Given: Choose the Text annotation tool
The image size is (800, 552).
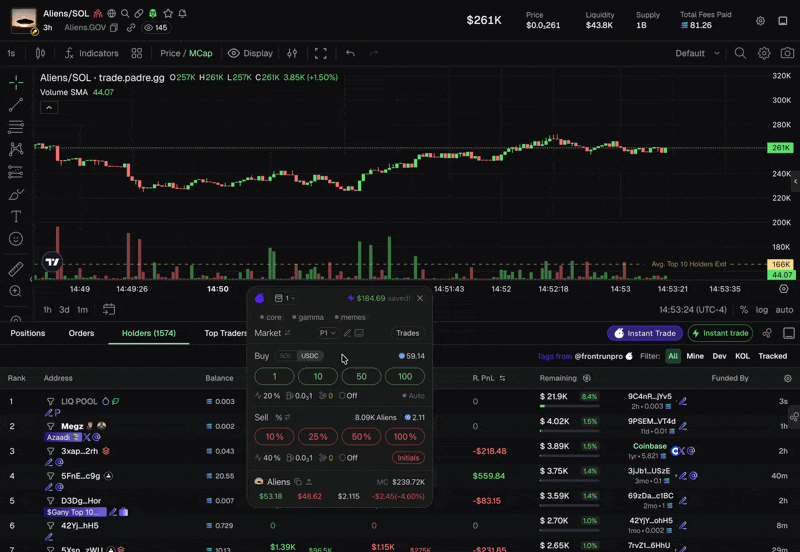Looking at the screenshot, I should (16, 216).
